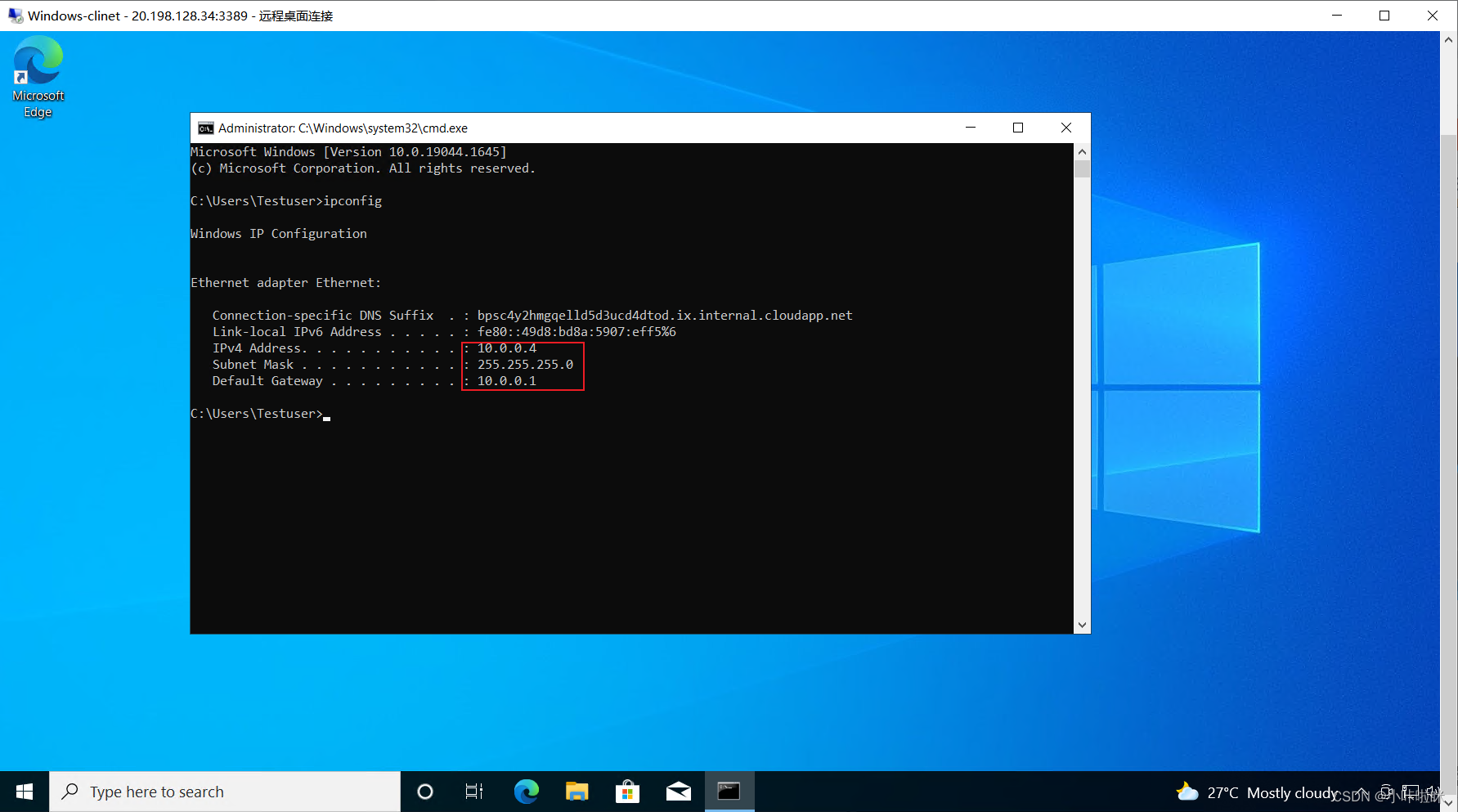The height and width of the screenshot is (812, 1458).
Task: Click the default gateway value 10.0.0.1
Action: [507, 381]
